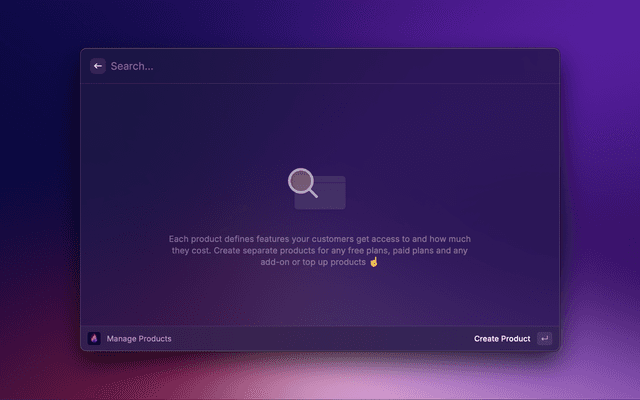This screenshot has width=640, height=400.
Task: Select the magnifier lens in the illustration
Action: coord(301,181)
